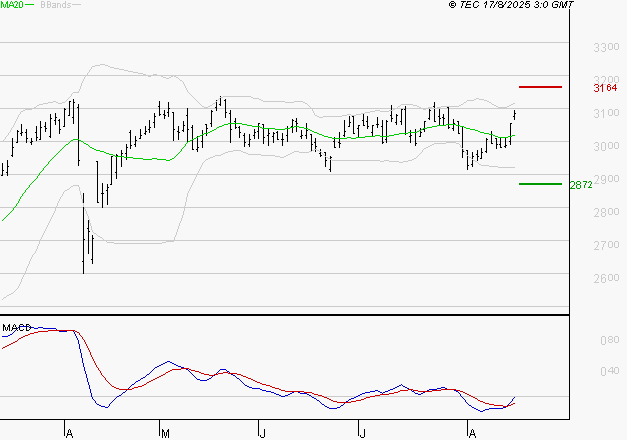Click the 040 MACD axis label
This screenshot has height=440, width=627.
click(610, 372)
